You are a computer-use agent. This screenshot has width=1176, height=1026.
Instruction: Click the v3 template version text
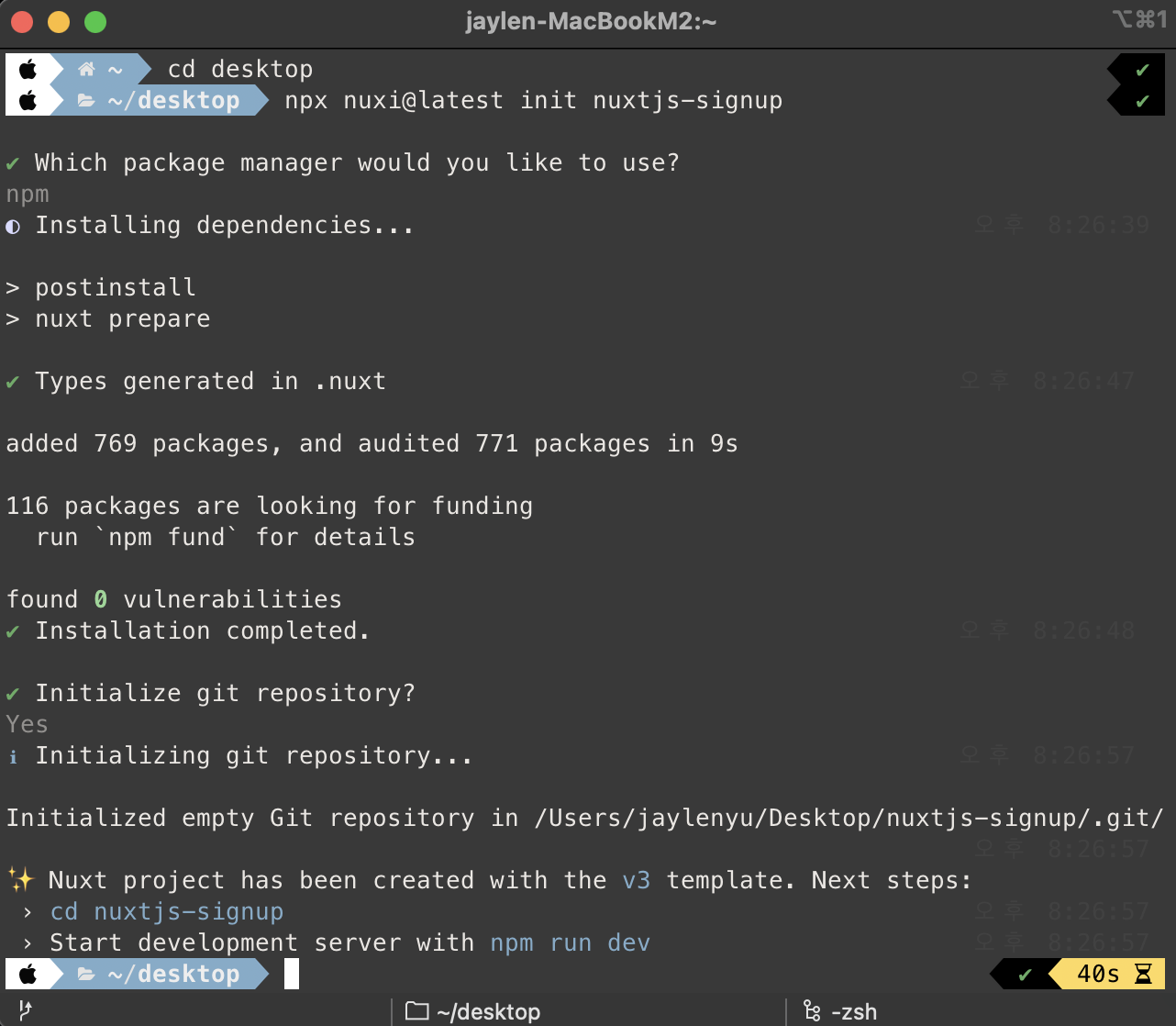(x=637, y=881)
